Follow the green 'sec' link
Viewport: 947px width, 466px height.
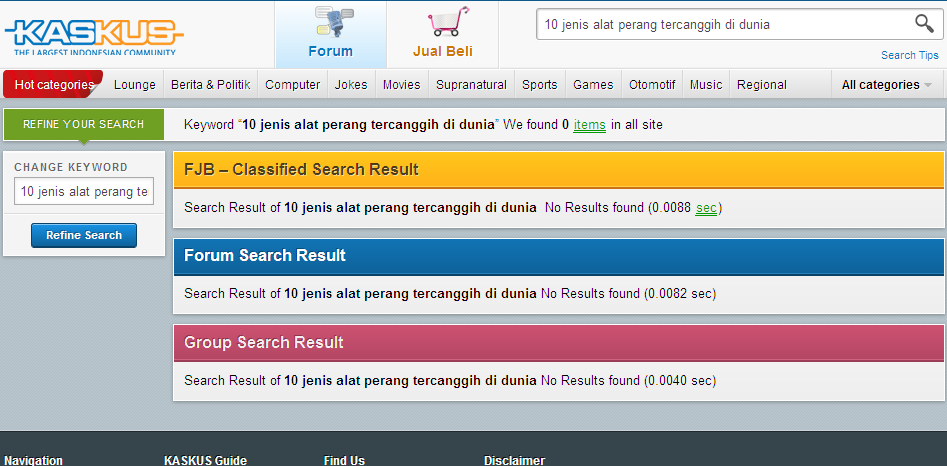(706, 208)
